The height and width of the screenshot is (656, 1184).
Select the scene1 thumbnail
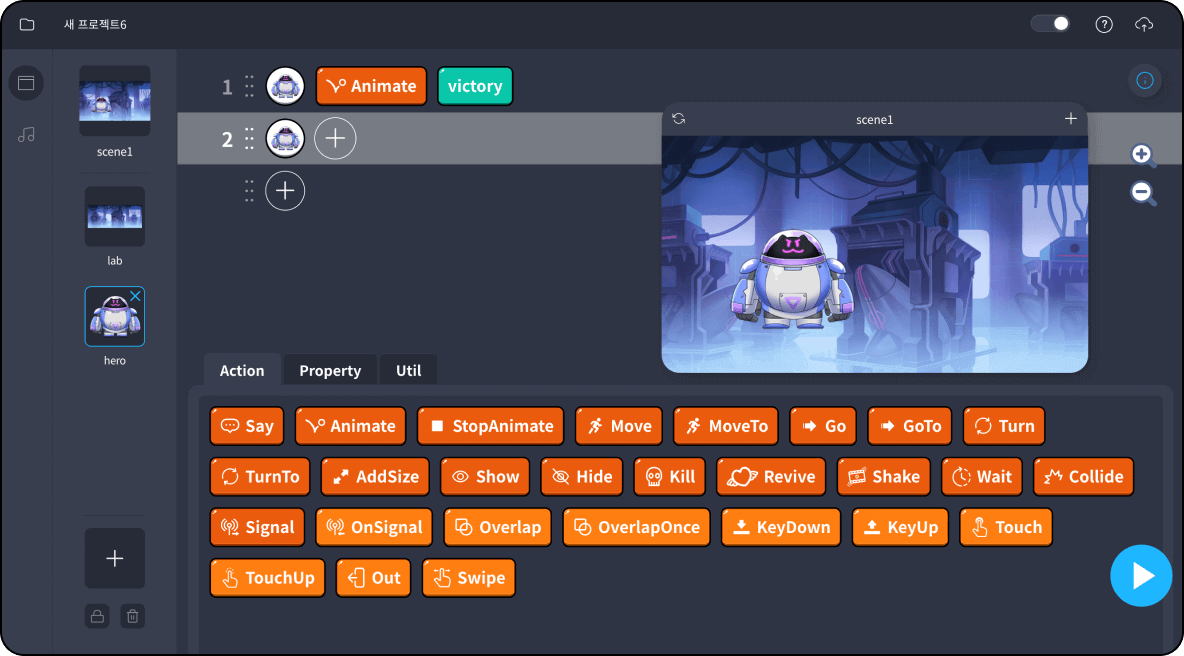pyautogui.click(x=115, y=100)
